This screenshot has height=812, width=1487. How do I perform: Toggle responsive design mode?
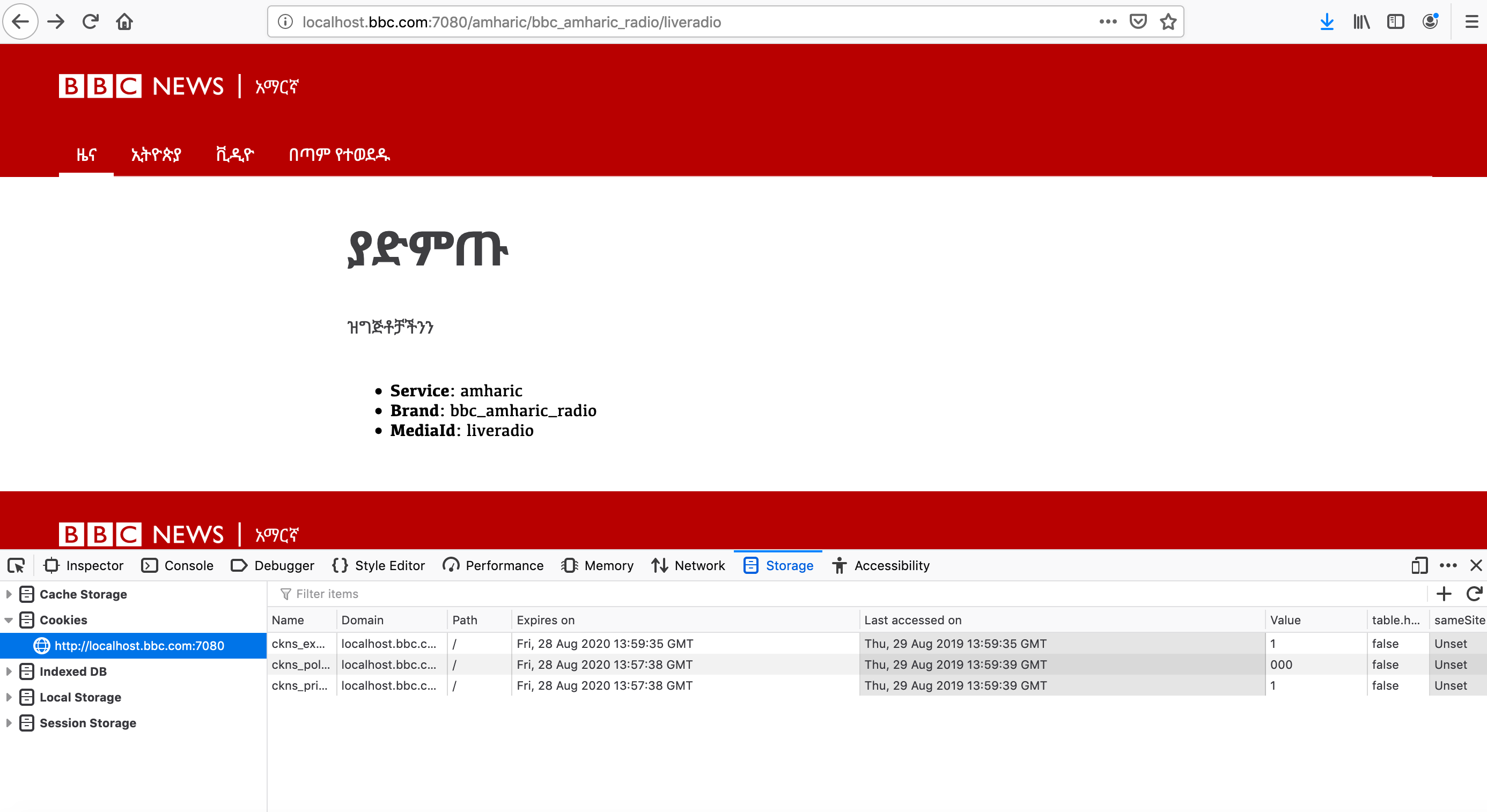1419,566
